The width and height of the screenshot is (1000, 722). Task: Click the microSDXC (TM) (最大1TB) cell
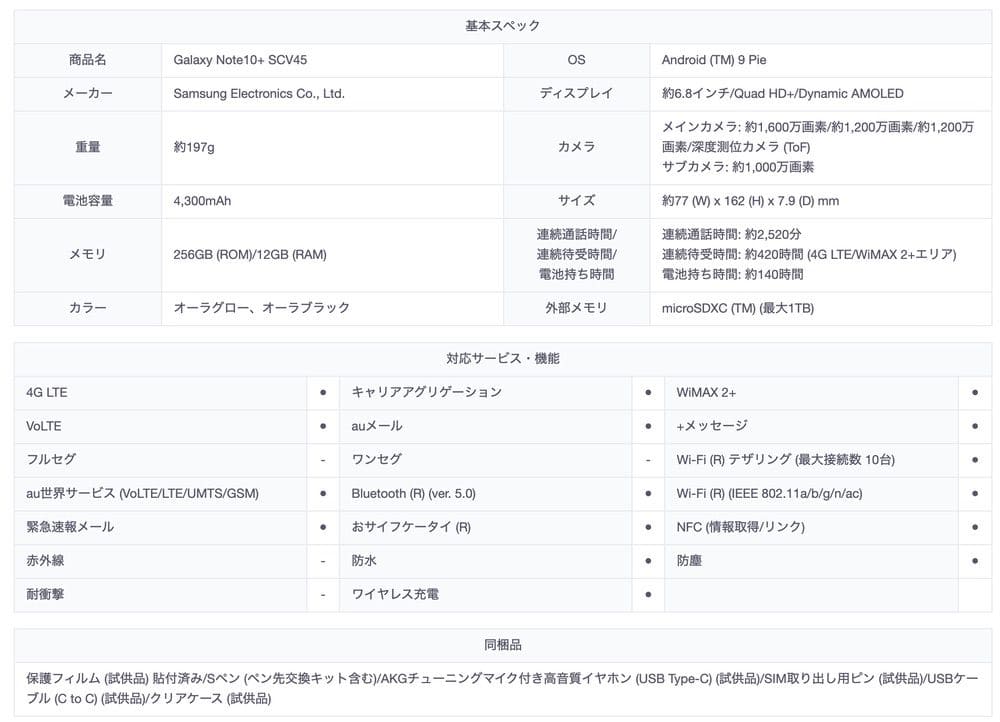pyautogui.click(x=737, y=308)
